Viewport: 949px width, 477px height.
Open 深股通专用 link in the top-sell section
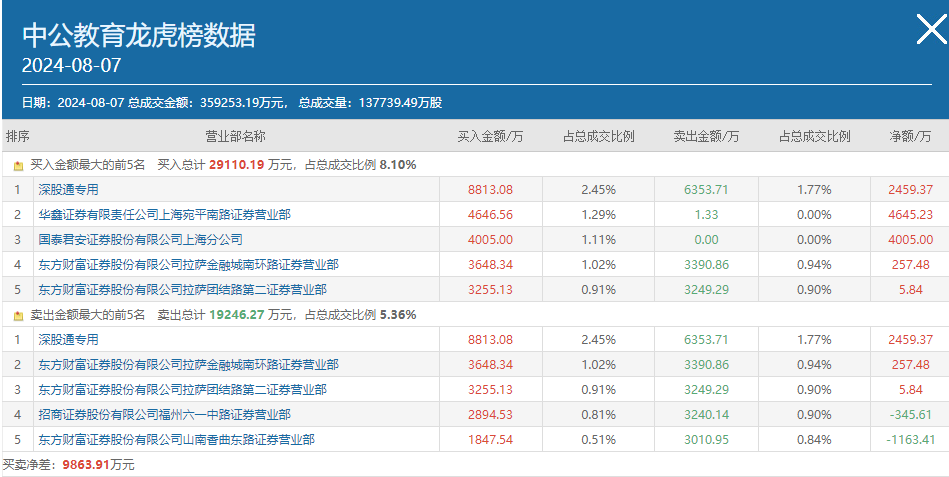(68, 340)
